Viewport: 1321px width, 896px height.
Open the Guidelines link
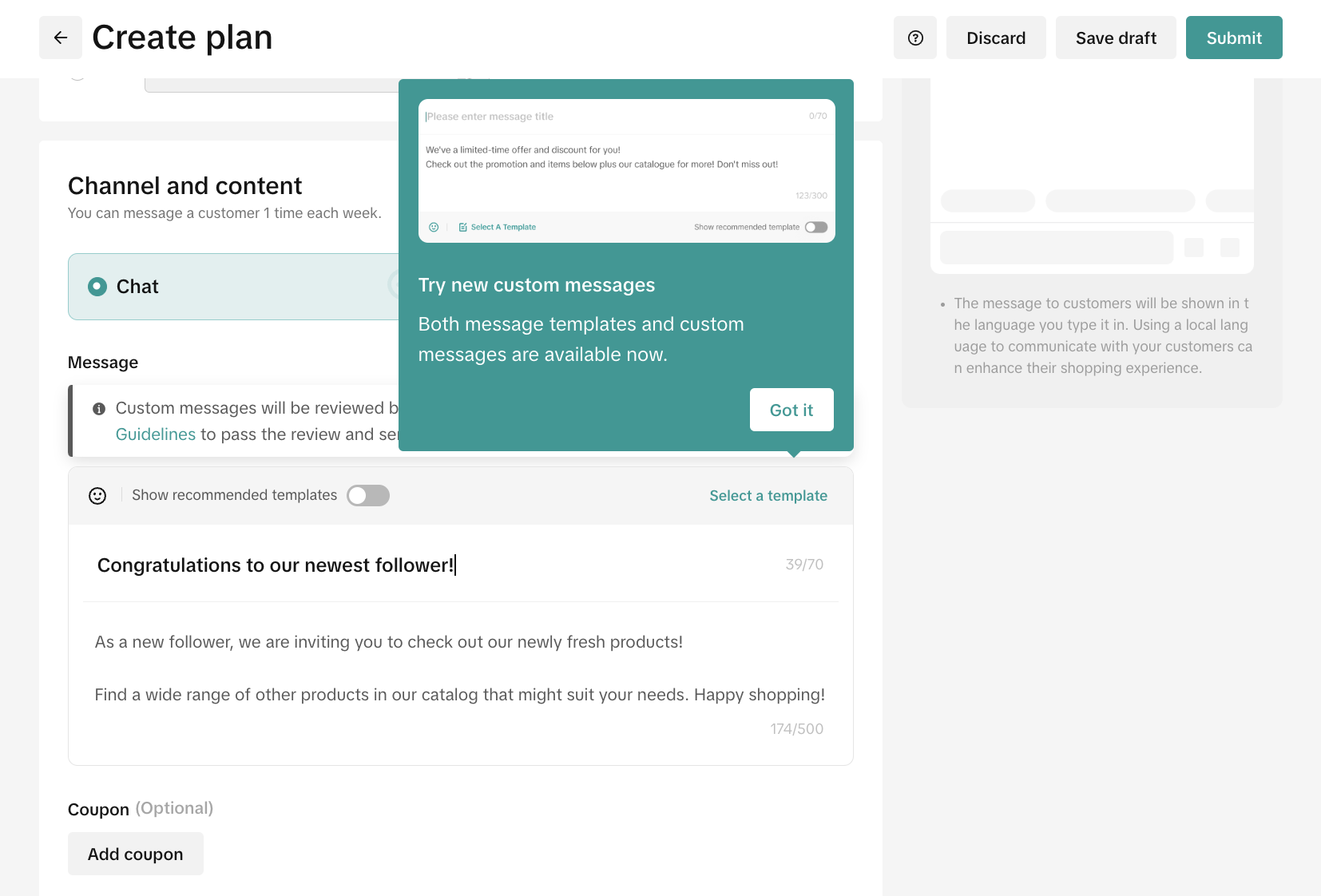(156, 434)
